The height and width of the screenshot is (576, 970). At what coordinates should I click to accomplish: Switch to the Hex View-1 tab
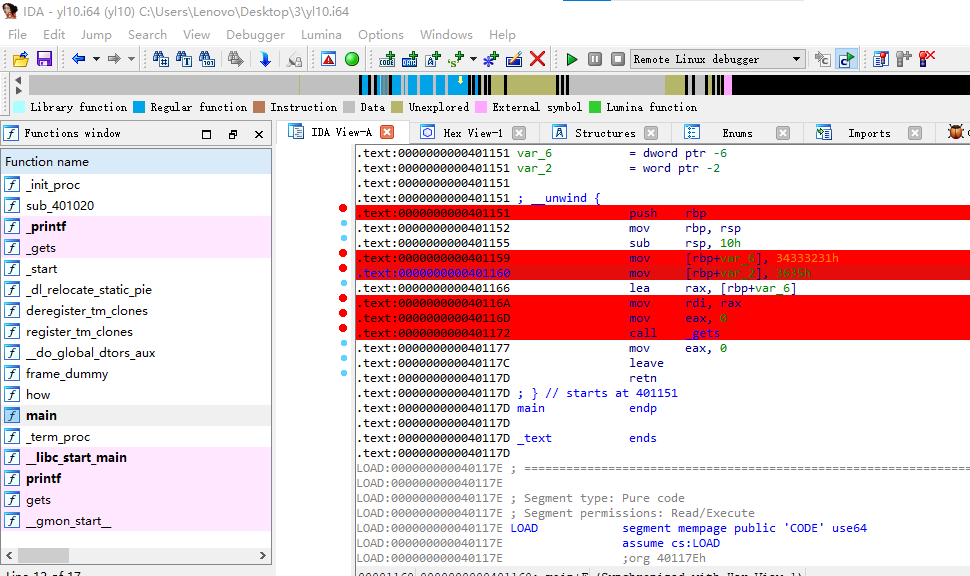pyautogui.click(x=473, y=133)
